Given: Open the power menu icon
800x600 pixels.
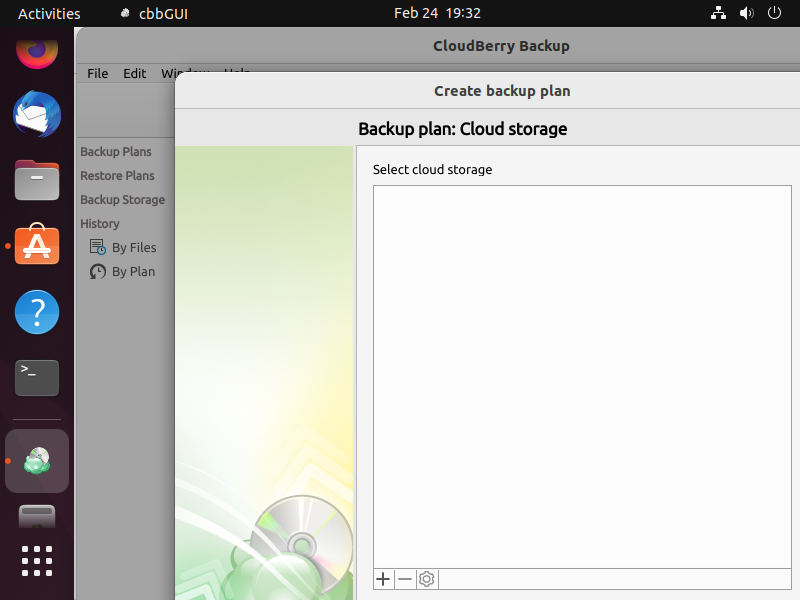Looking at the screenshot, I should click(x=774, y=13).
